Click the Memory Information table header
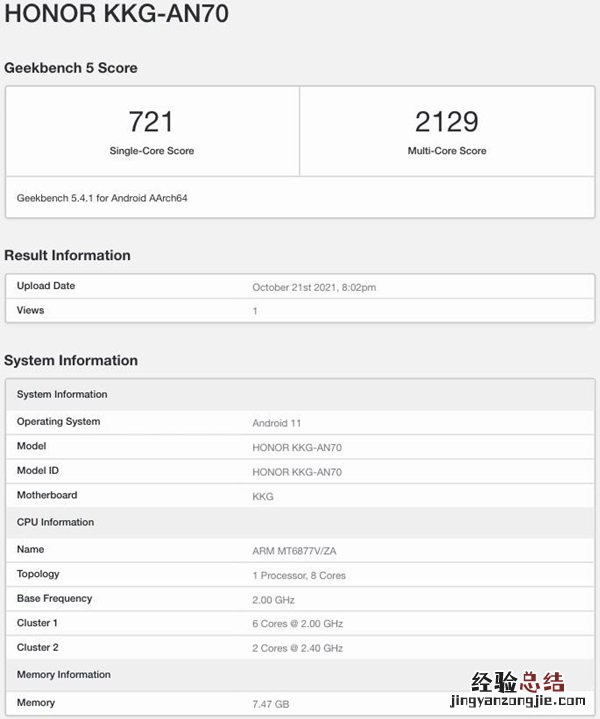The width and height of the screenshot is (600, 719). pyautogui.click(x=300, y=675)
